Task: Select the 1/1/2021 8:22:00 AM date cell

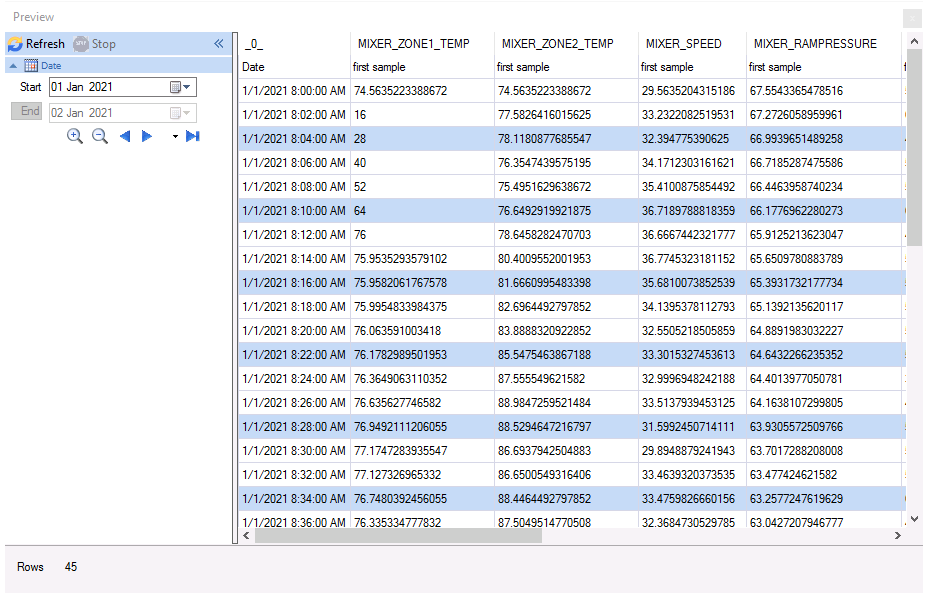Action: 294,355
